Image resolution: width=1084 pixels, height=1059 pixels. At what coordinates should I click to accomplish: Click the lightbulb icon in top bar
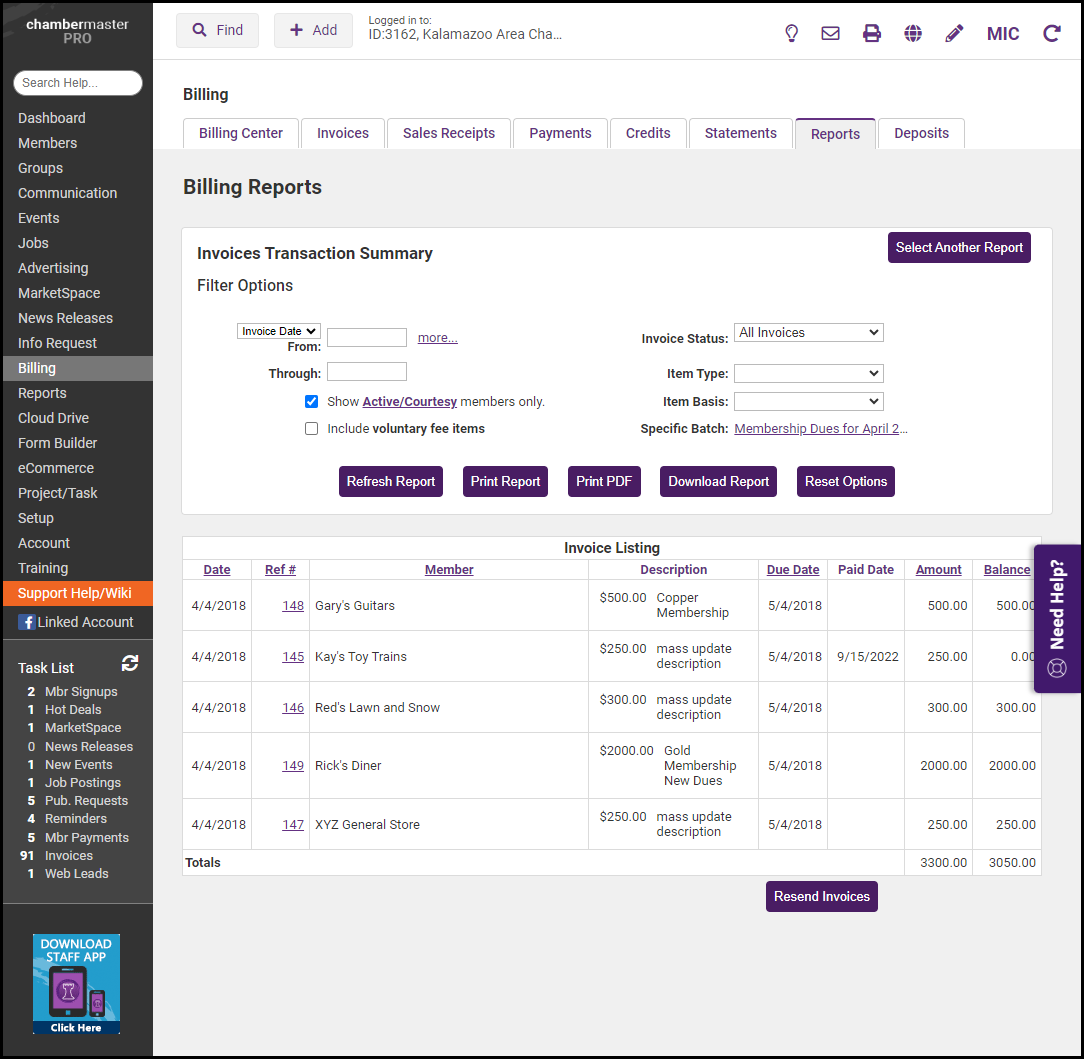(791, 33)
